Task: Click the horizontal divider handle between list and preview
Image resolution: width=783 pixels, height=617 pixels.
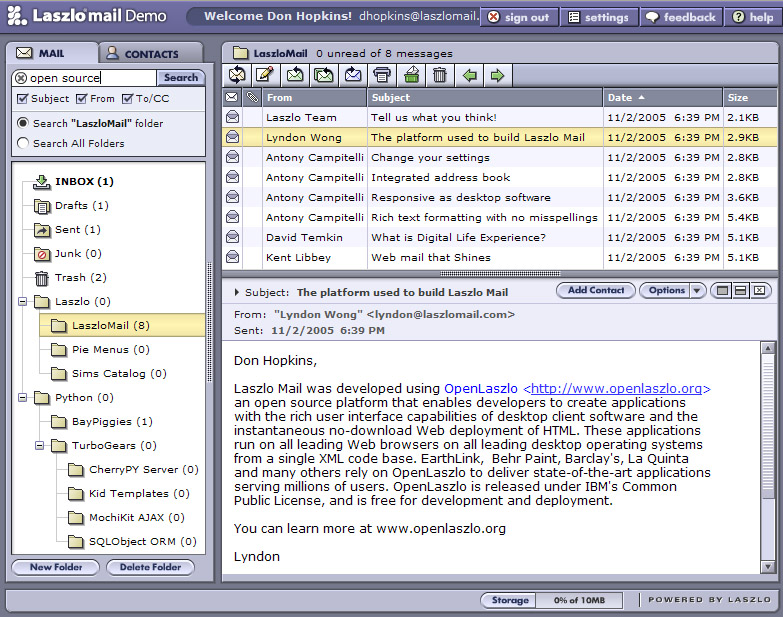Action: pos(500,274)
